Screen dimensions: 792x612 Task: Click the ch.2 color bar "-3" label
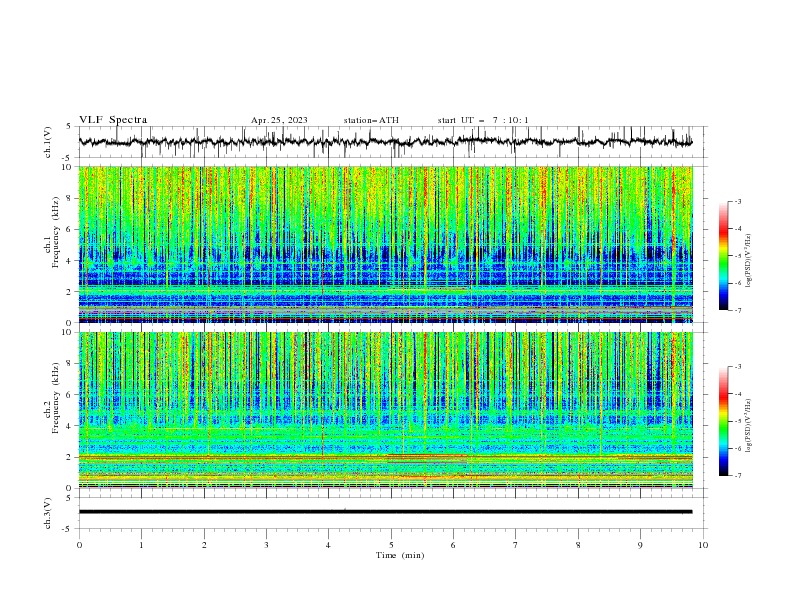[x=738, y=367]
